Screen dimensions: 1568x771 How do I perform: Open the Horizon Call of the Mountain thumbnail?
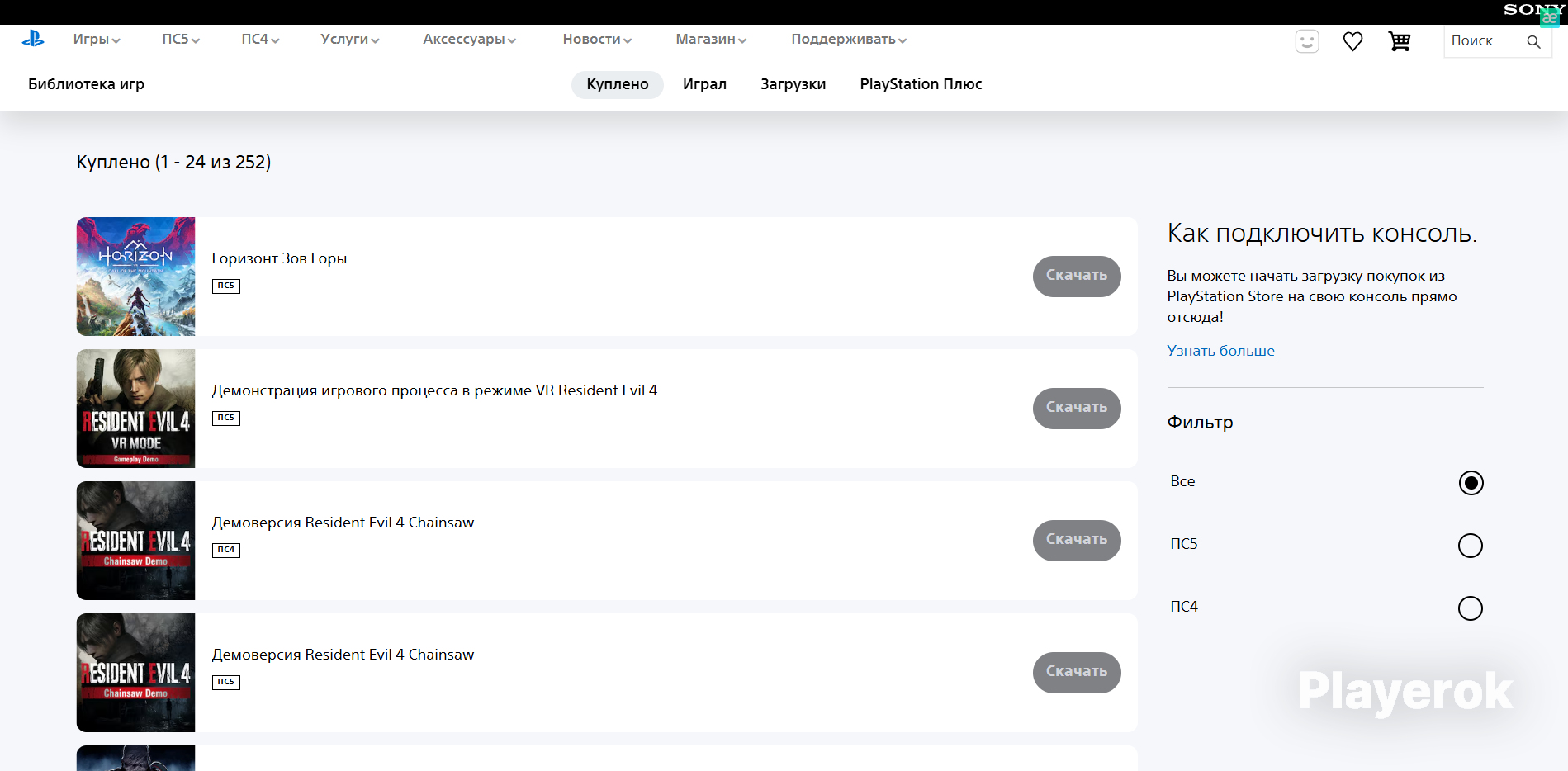point(135,277)
